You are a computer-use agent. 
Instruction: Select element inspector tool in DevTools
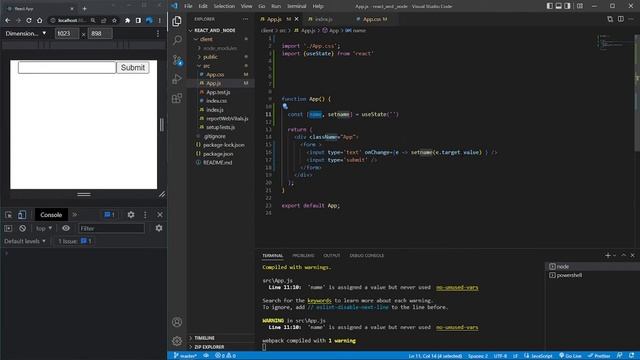pos(9,215)
